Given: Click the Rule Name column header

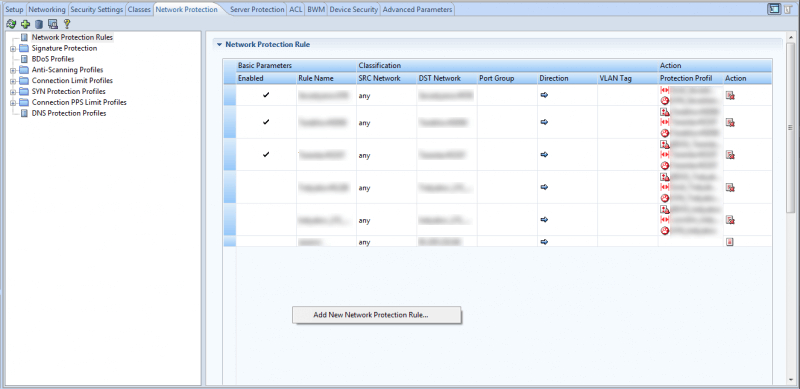Looking at the screenshot, I should point(326,79).
